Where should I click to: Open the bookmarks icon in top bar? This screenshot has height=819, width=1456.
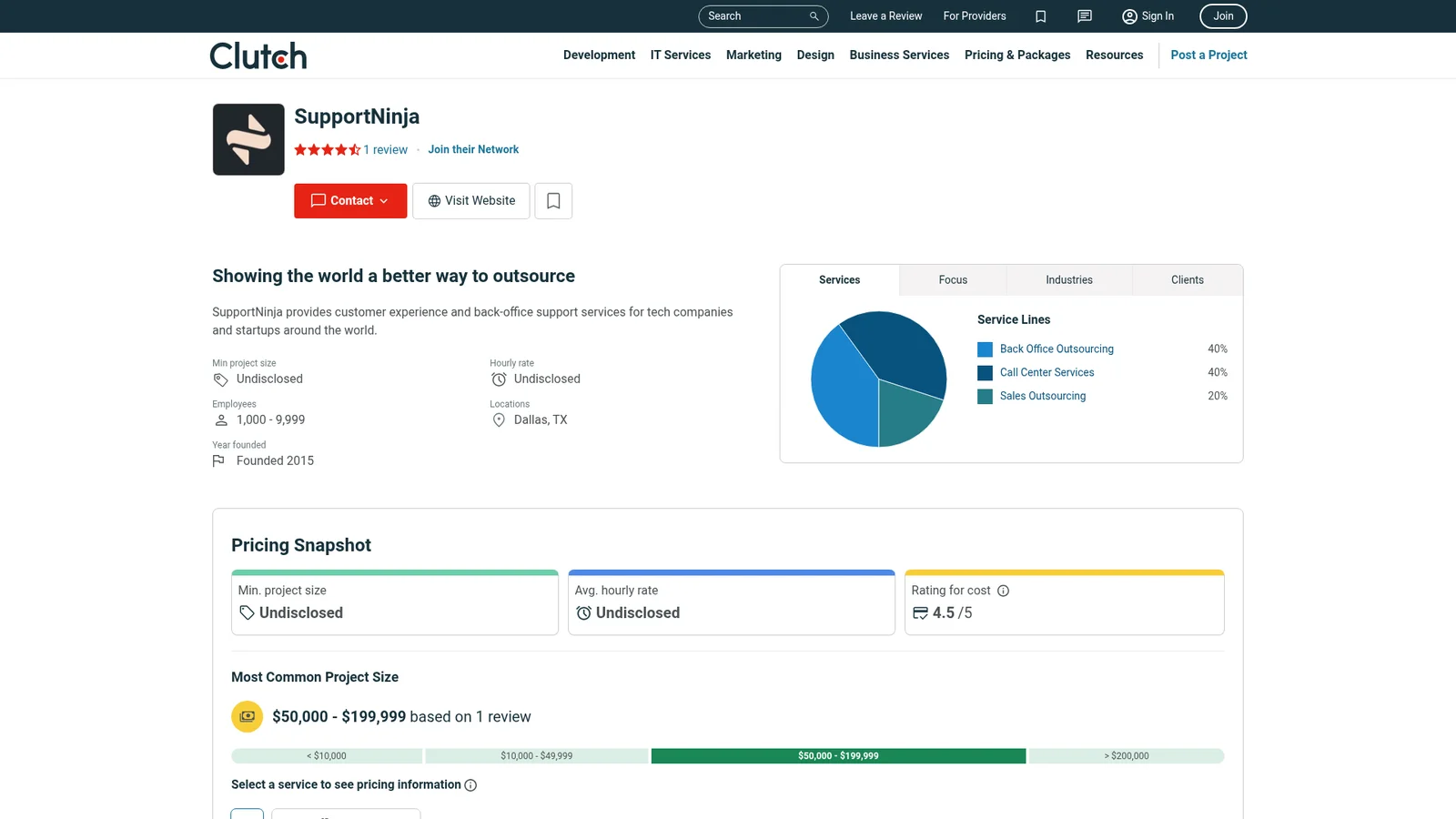[x=1041, y=16]
